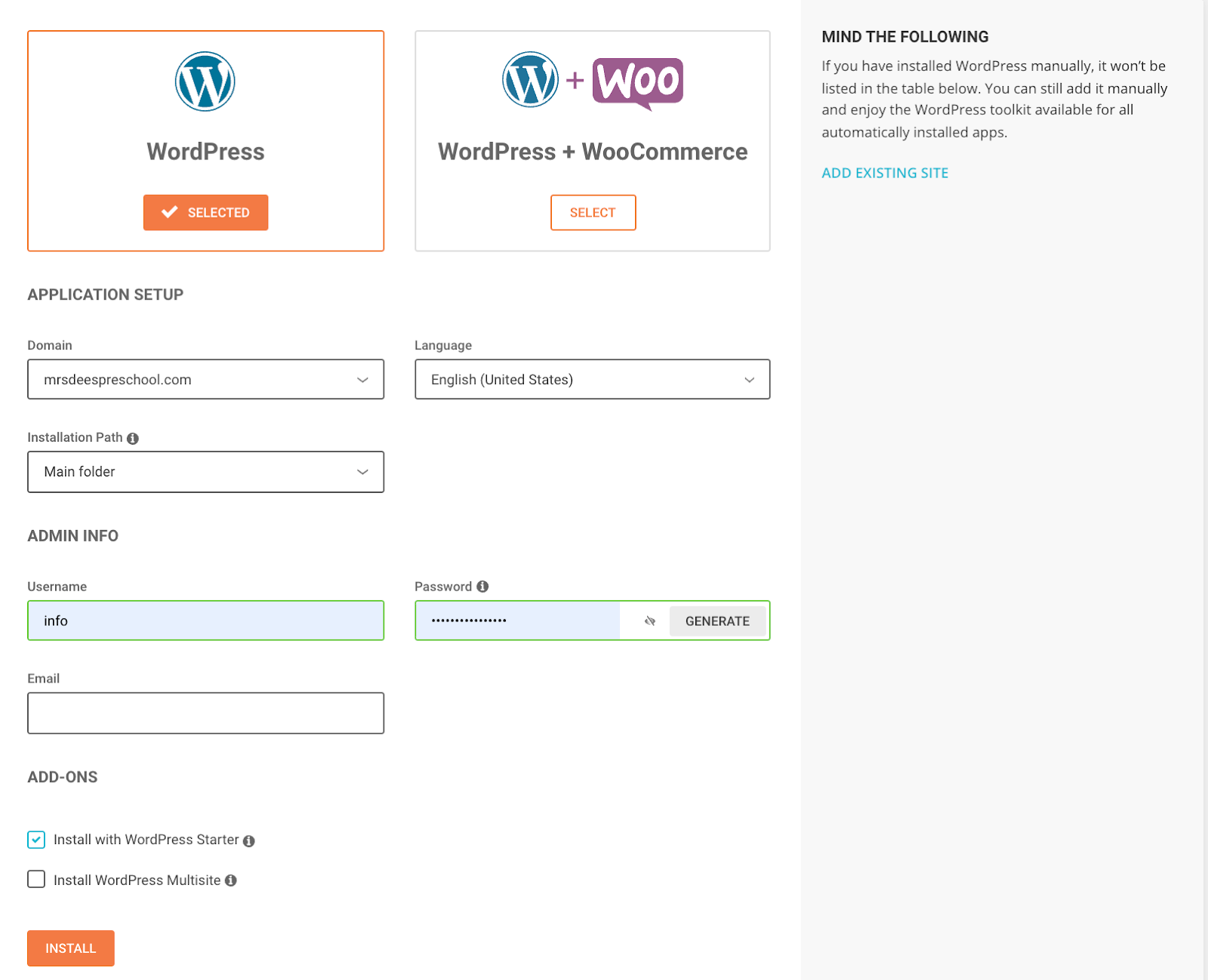This screenshot has width=1208, height=980.
Task: Show Installation Path info tooltip icon
Action: point(133,438)
